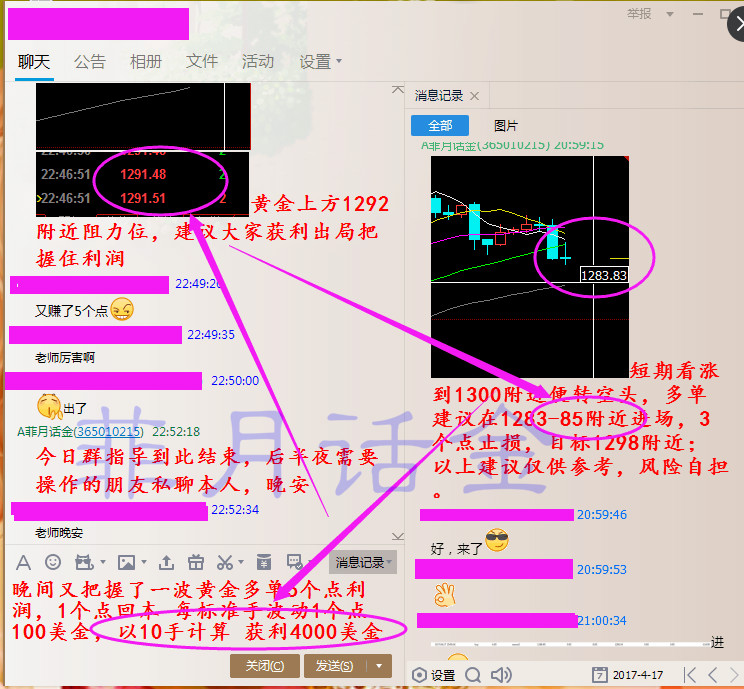Switch to the 公告 tab
744x689 pixels.
[x=89, y=61]
